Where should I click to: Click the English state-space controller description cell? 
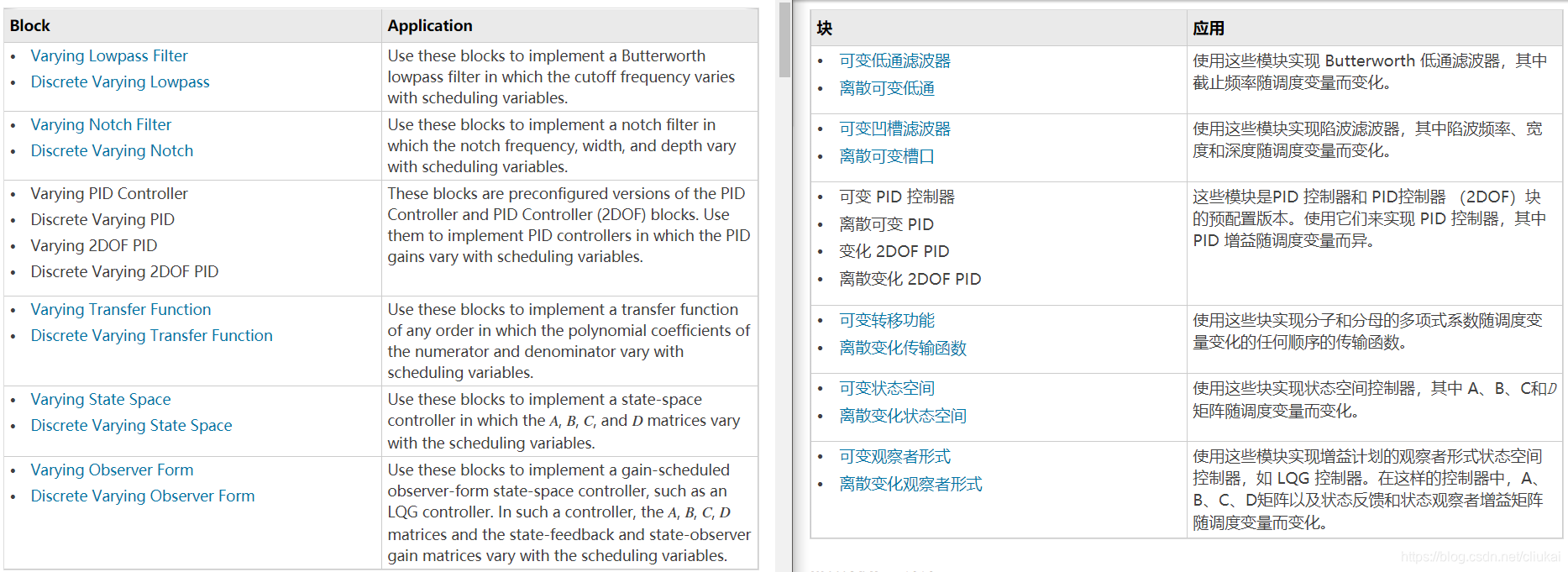click(x=569, y=421)
